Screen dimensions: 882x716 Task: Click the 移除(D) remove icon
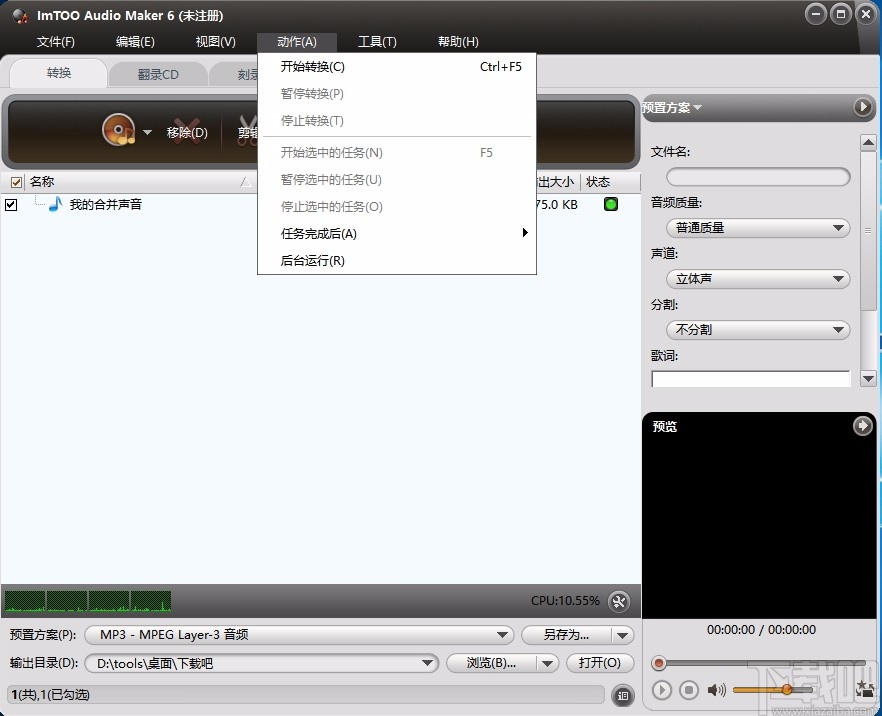(188, 131)
